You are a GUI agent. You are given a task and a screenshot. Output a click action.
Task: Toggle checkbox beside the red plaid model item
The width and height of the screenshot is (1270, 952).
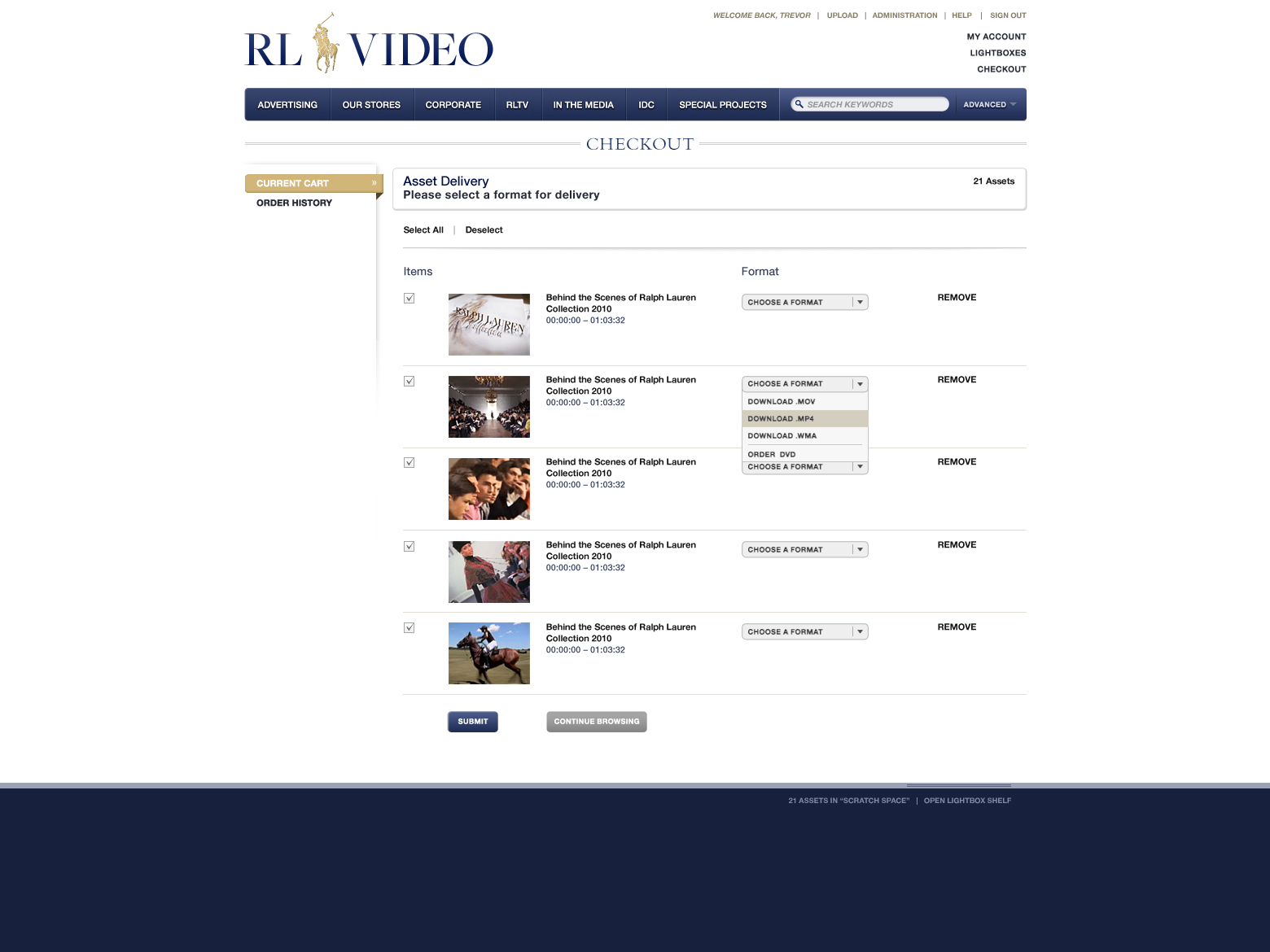[409, 546]
